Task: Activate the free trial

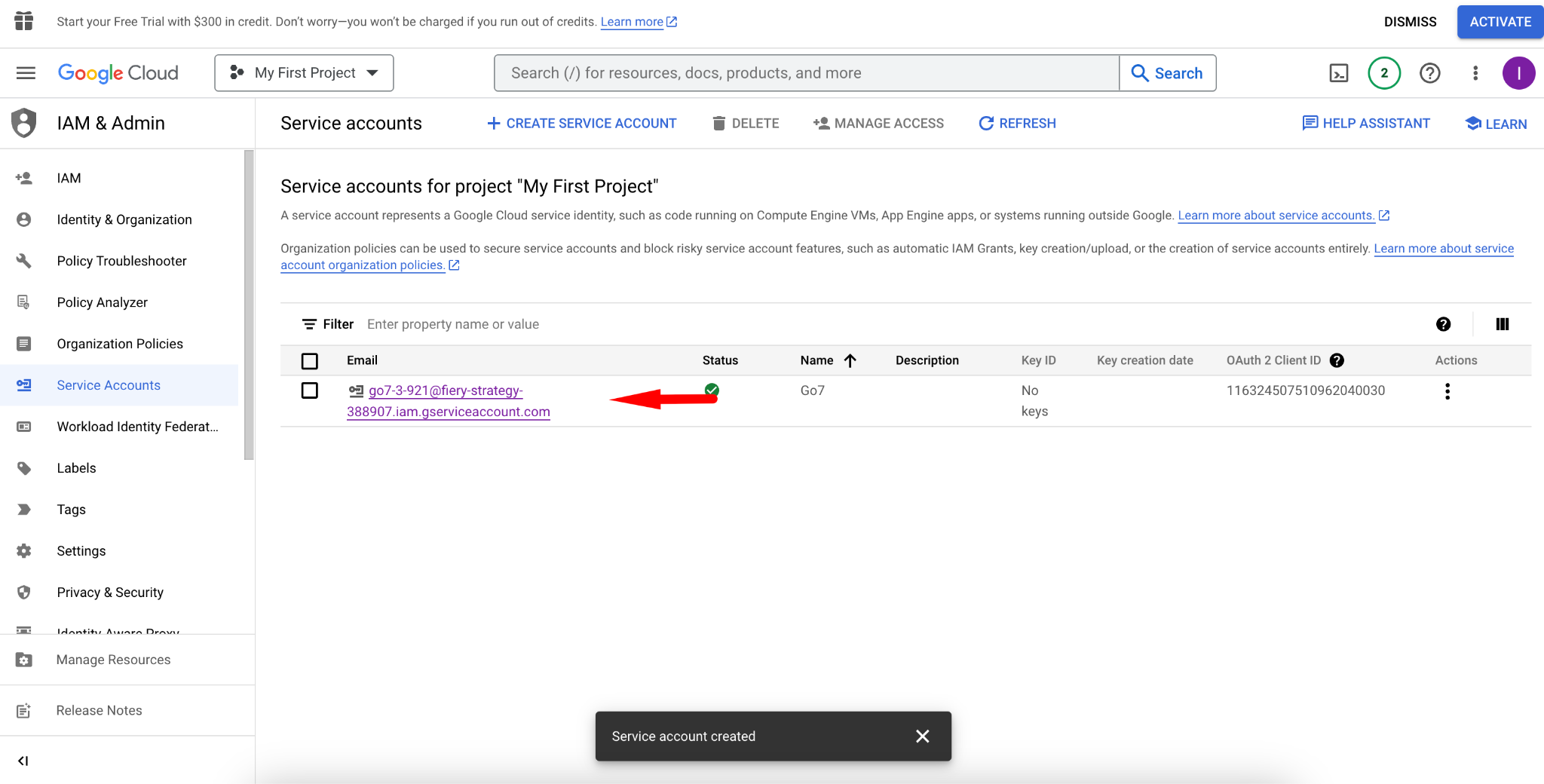Action: pyautogui.click(x=1499, y=21)
